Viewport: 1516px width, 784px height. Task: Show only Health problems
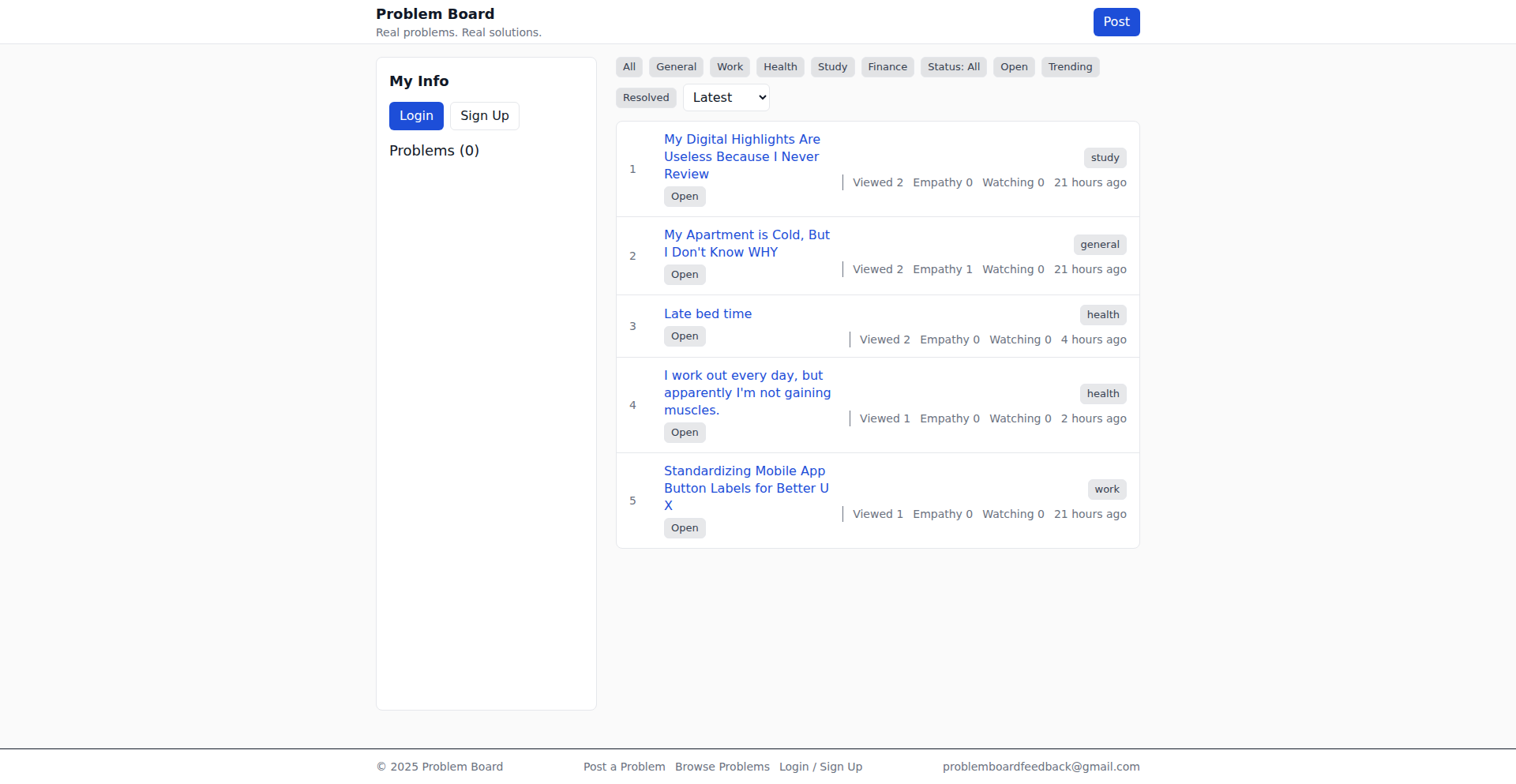tap(780, 67)
